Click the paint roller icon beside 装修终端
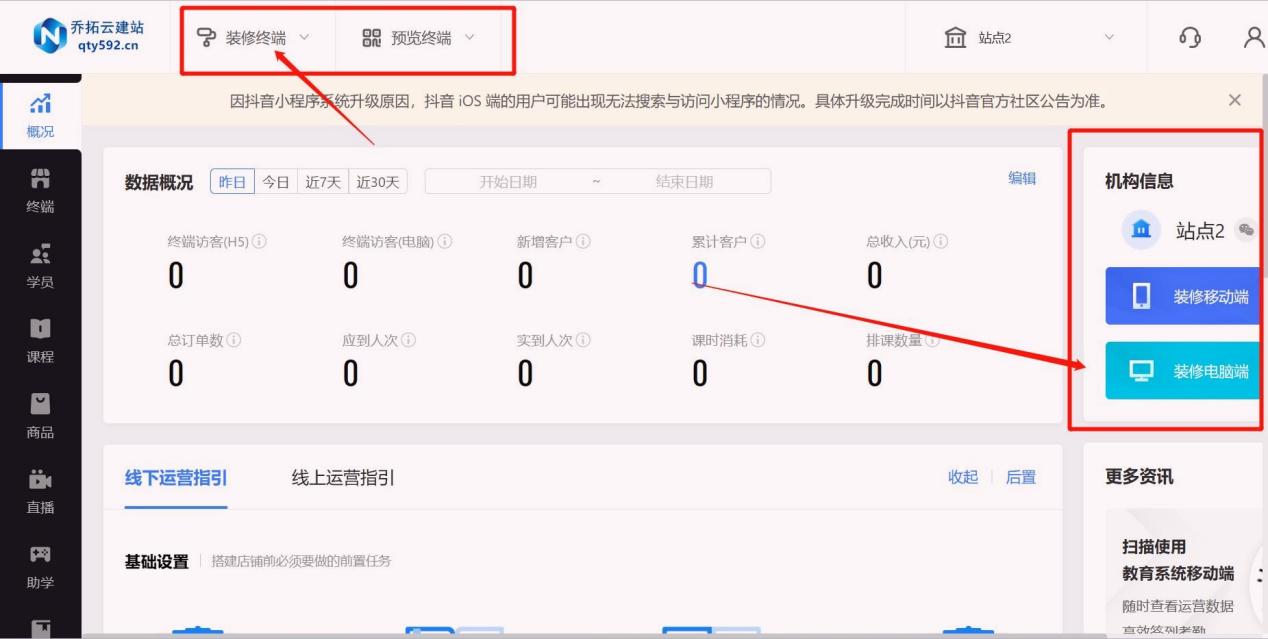 tap(206, 38)
